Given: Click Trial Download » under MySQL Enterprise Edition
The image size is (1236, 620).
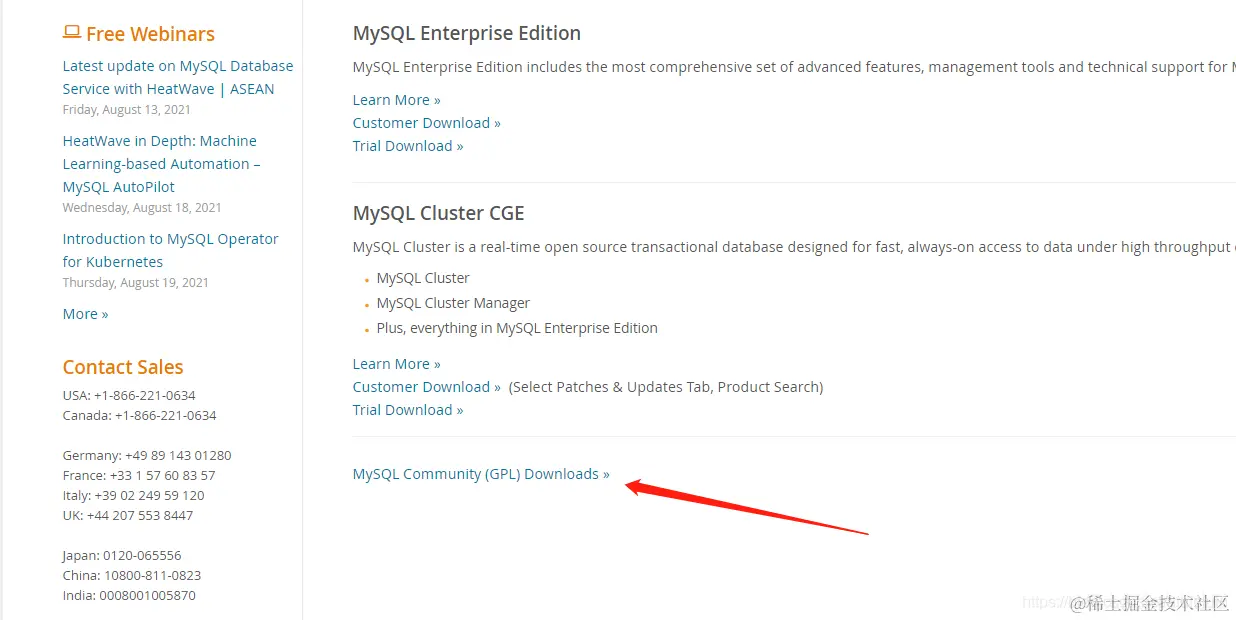Looking at the screenshot, I should [408, 146].
